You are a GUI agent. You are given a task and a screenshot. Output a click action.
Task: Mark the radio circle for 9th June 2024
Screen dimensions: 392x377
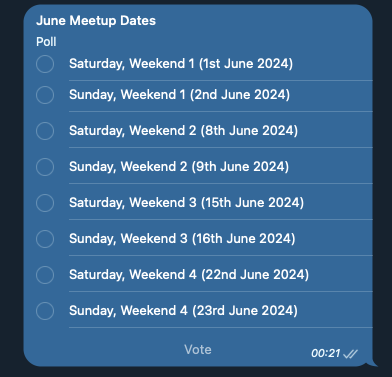[x=45, y=167]
